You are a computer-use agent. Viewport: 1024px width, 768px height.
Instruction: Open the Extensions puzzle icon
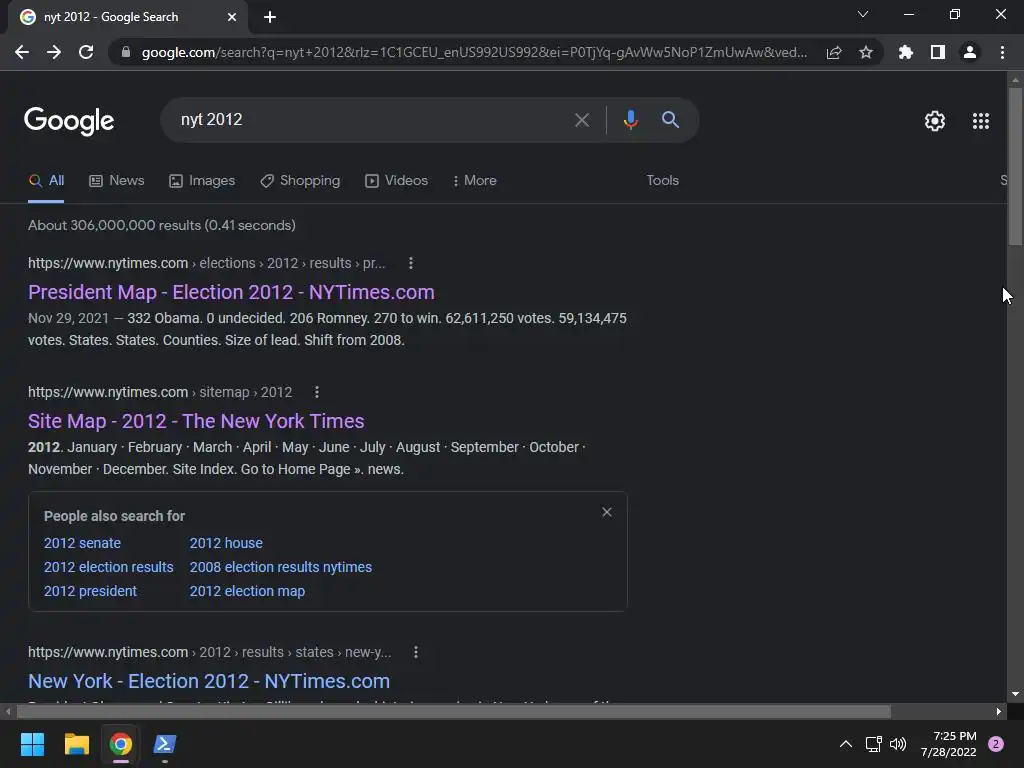coord(905,52)
